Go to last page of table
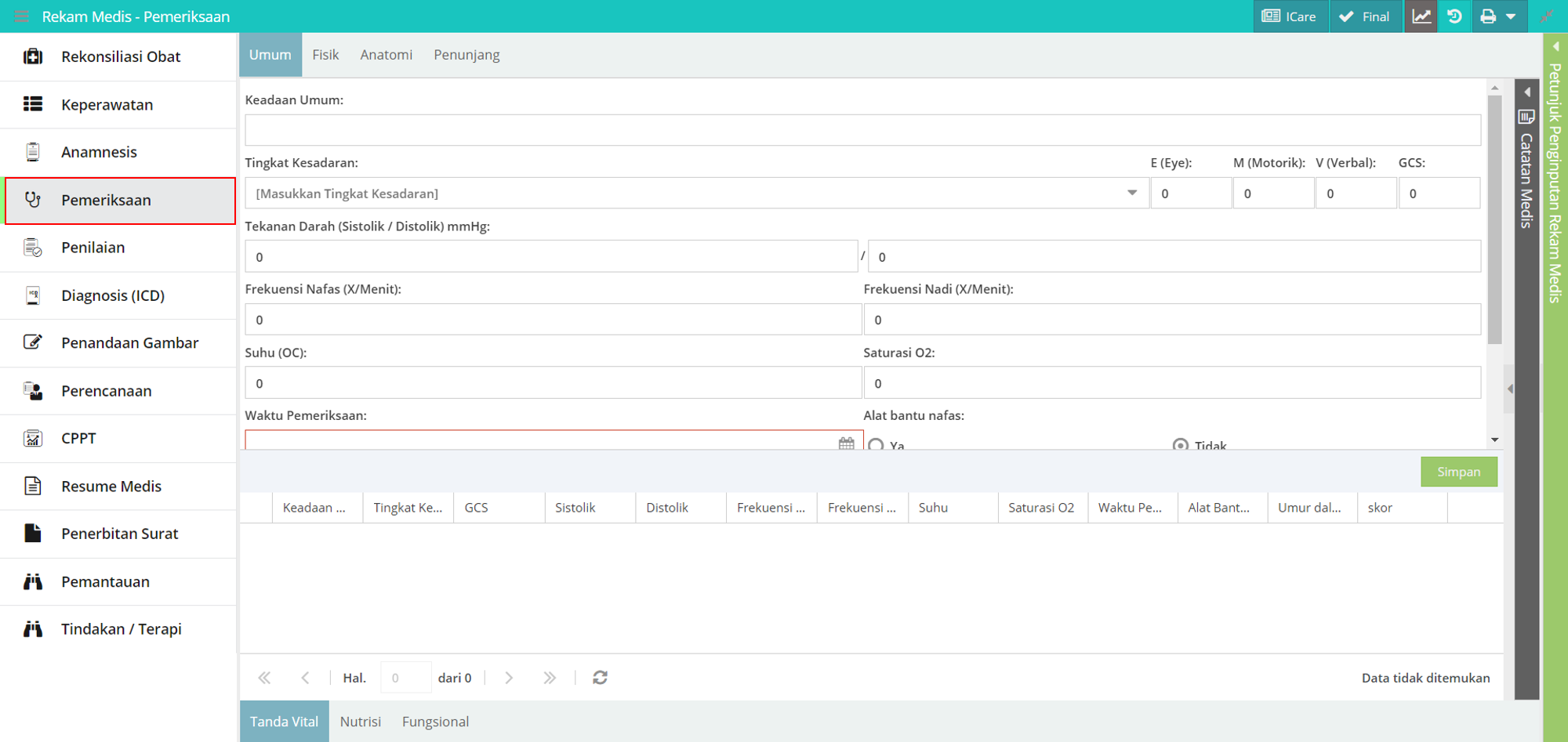The height and width of the screenshot is (742, 1568). click(550, 678)
